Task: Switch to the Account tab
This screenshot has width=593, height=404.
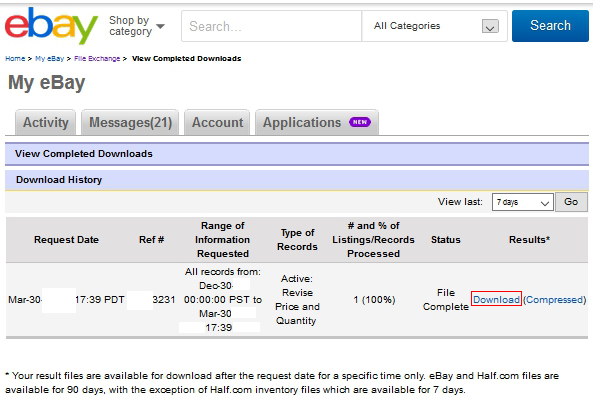Action: click(217, 122)
